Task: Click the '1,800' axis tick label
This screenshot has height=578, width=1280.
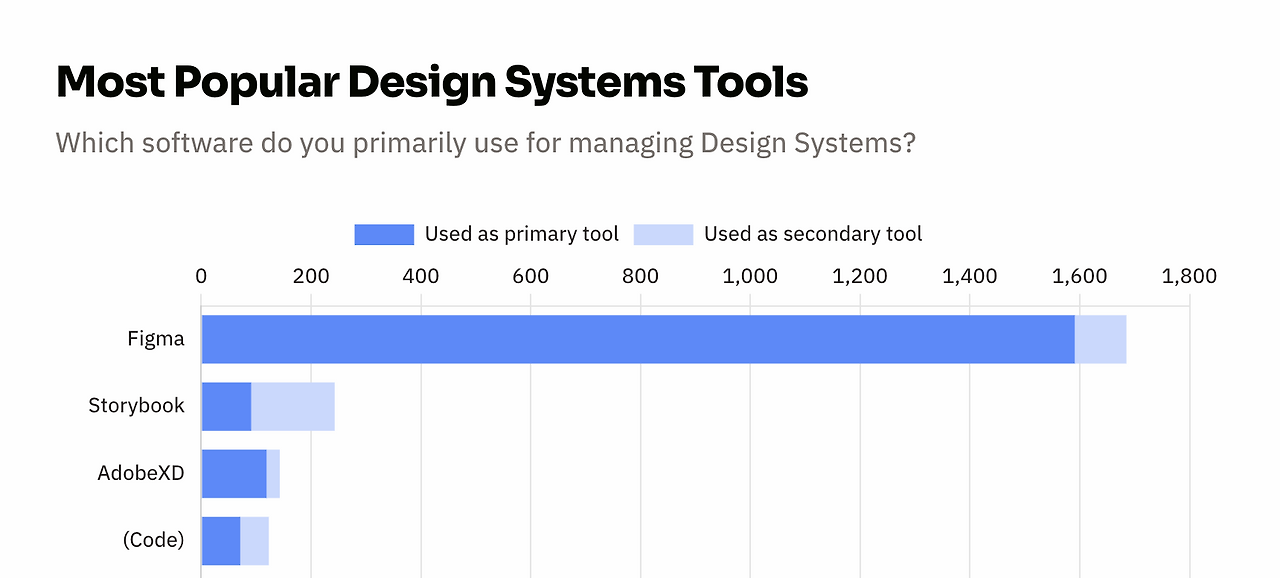Action: [x=1190, y=277]
